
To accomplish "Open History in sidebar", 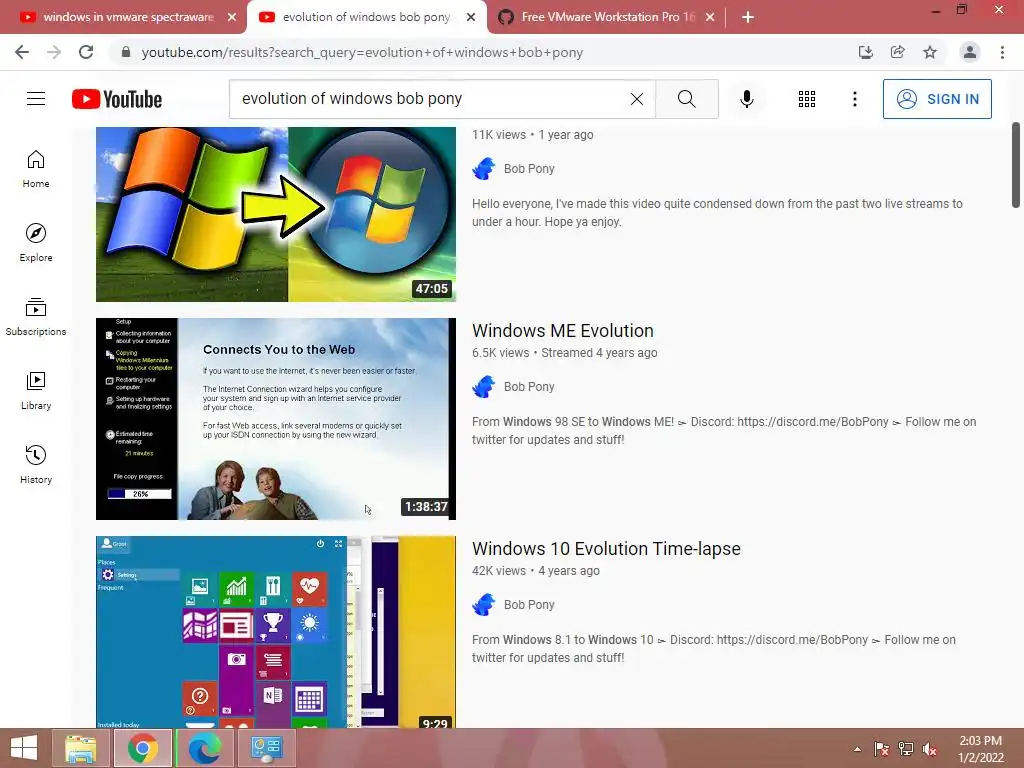I will [x=36, y=464].
